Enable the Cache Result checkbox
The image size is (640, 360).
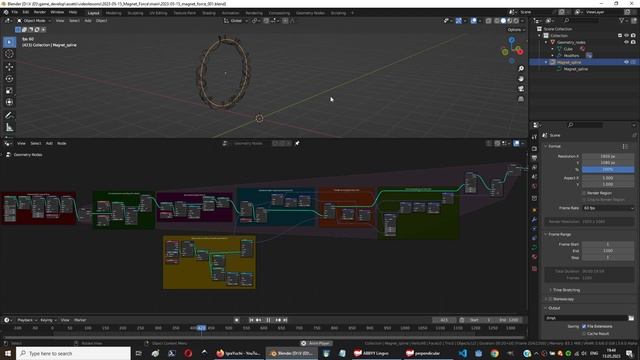pos(584,333)
